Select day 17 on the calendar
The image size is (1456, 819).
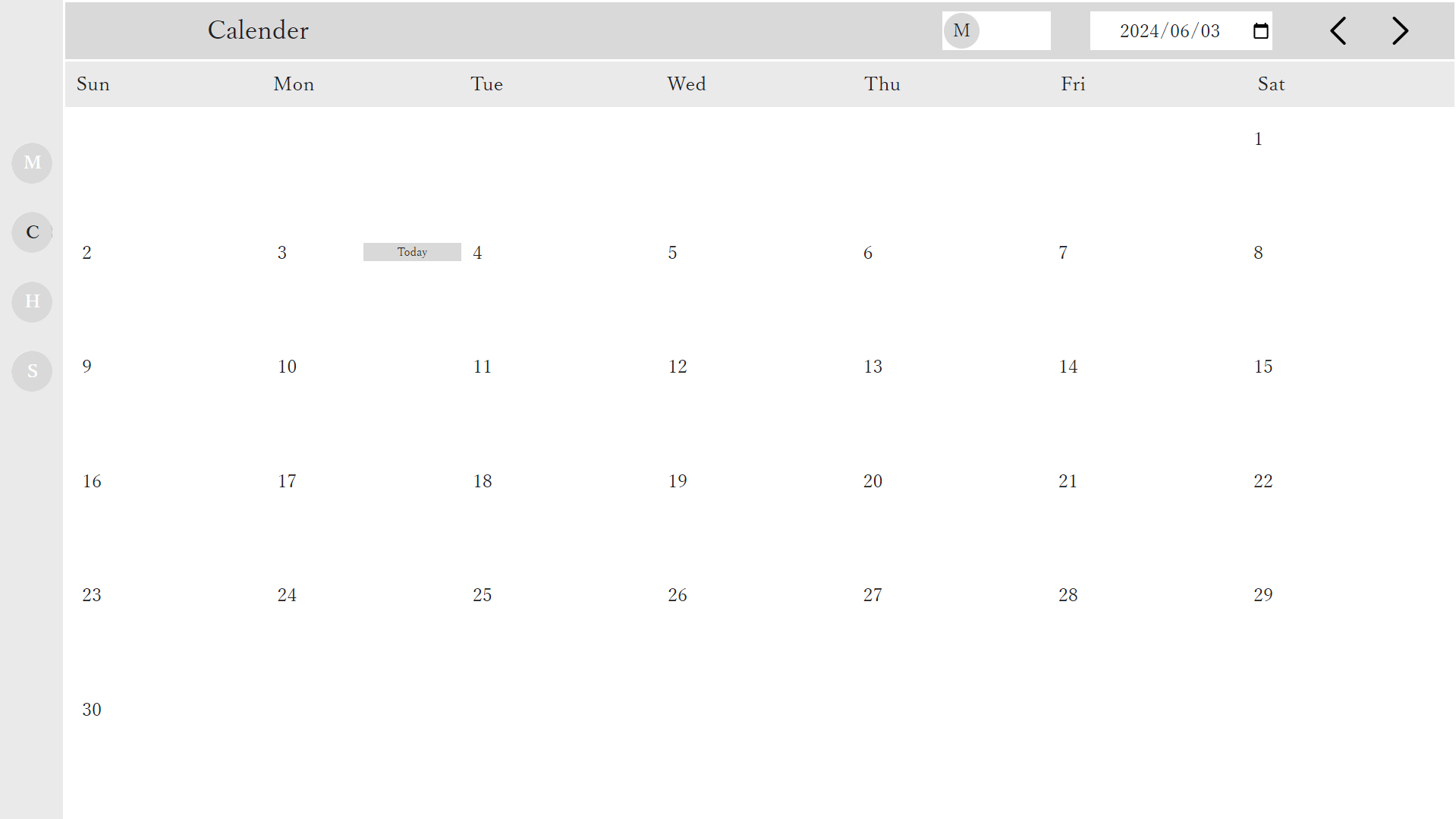[287, 481]
